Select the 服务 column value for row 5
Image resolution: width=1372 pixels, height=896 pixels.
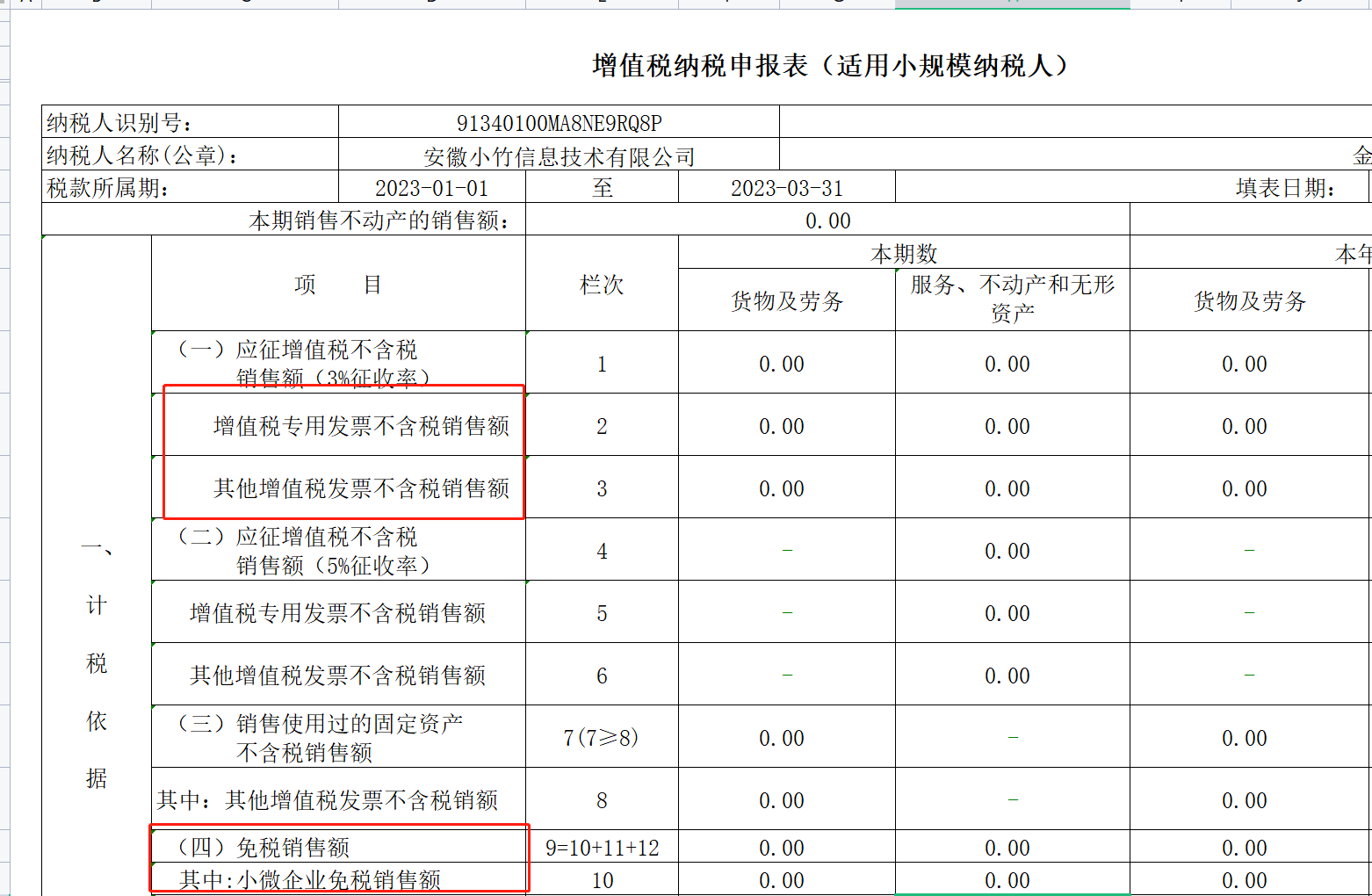[x=1012, y=611]
